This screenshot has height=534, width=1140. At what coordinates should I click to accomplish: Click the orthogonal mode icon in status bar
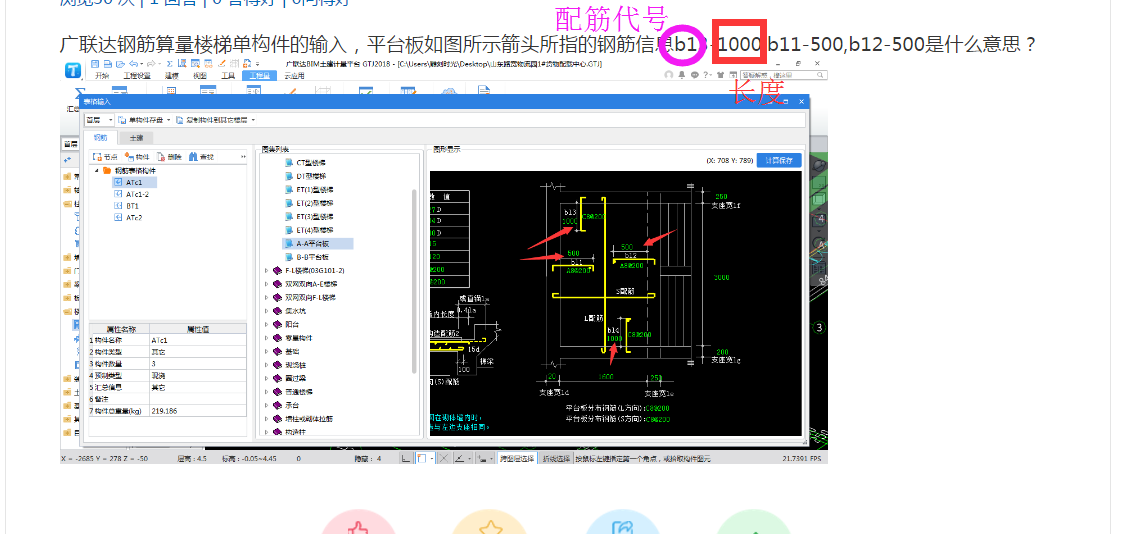click(406, 458)
